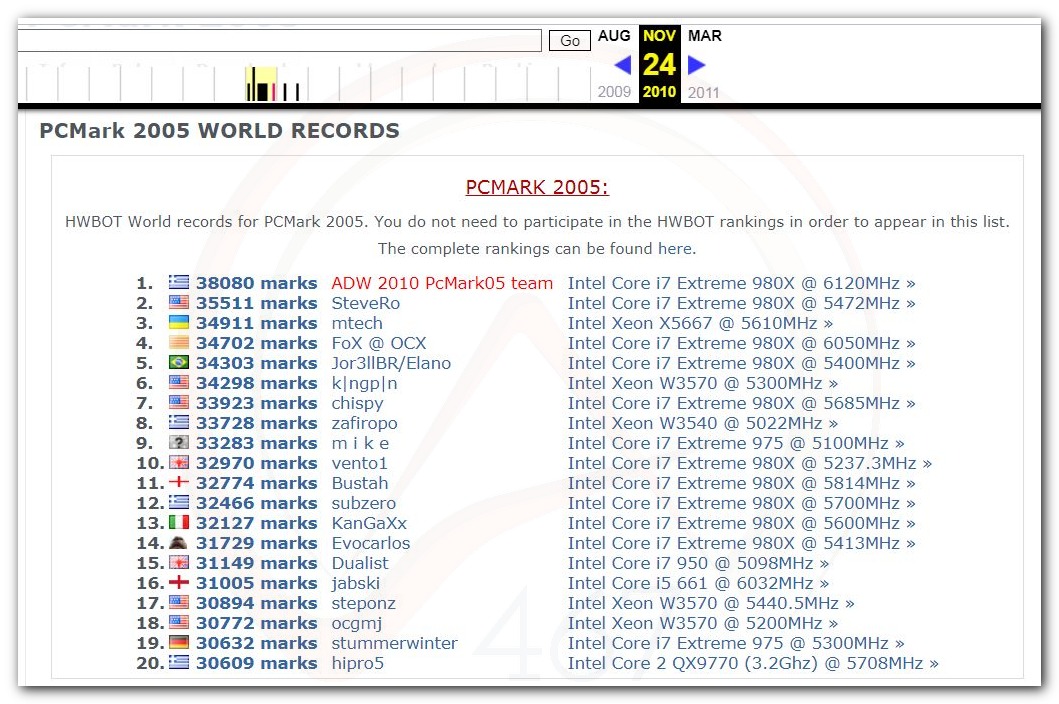
Task: Click Greek flag beside 30609 marks
Action: (x=178, y=662)
